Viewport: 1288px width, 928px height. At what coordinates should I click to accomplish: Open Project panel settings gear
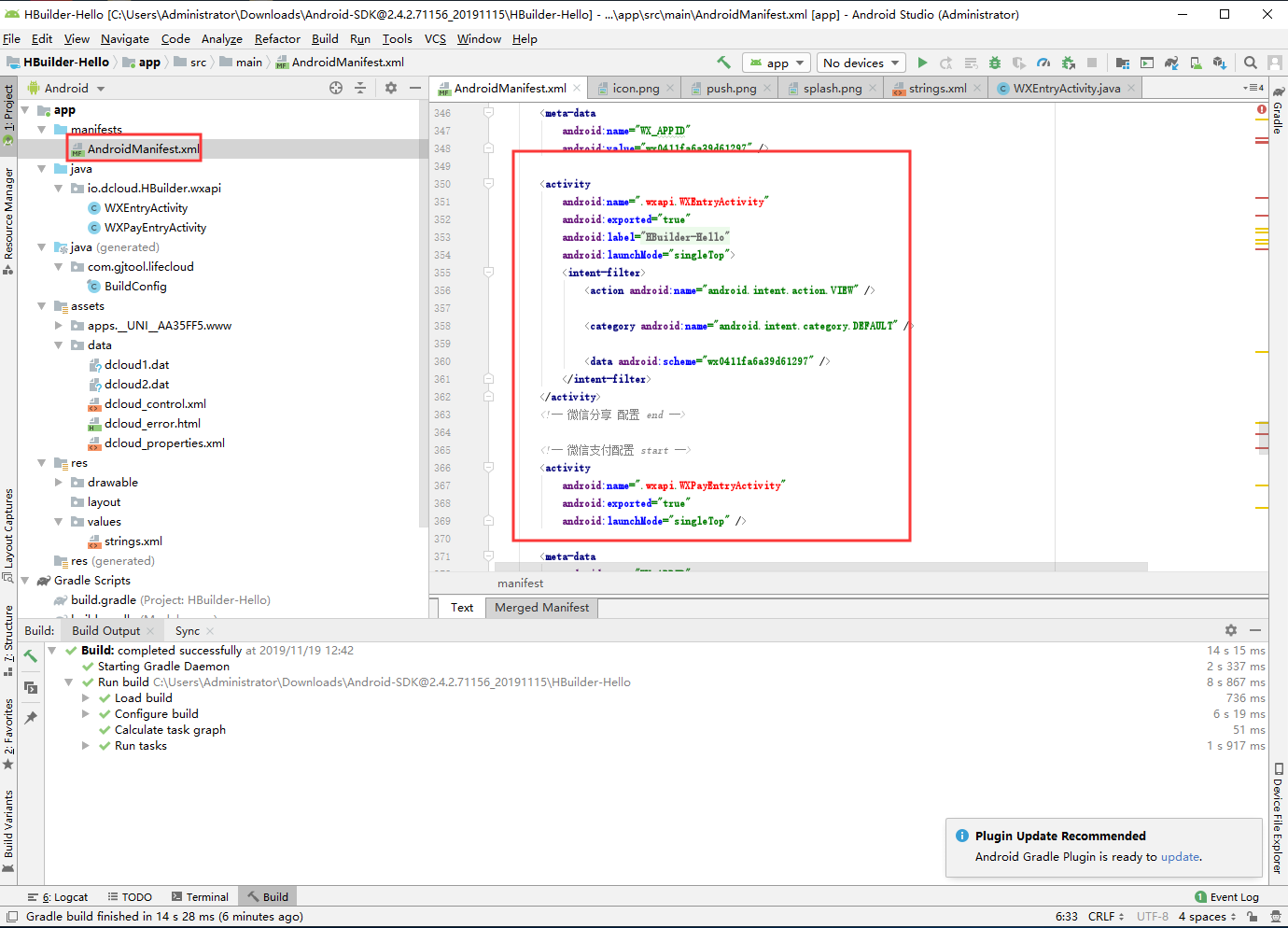point(391,88)
